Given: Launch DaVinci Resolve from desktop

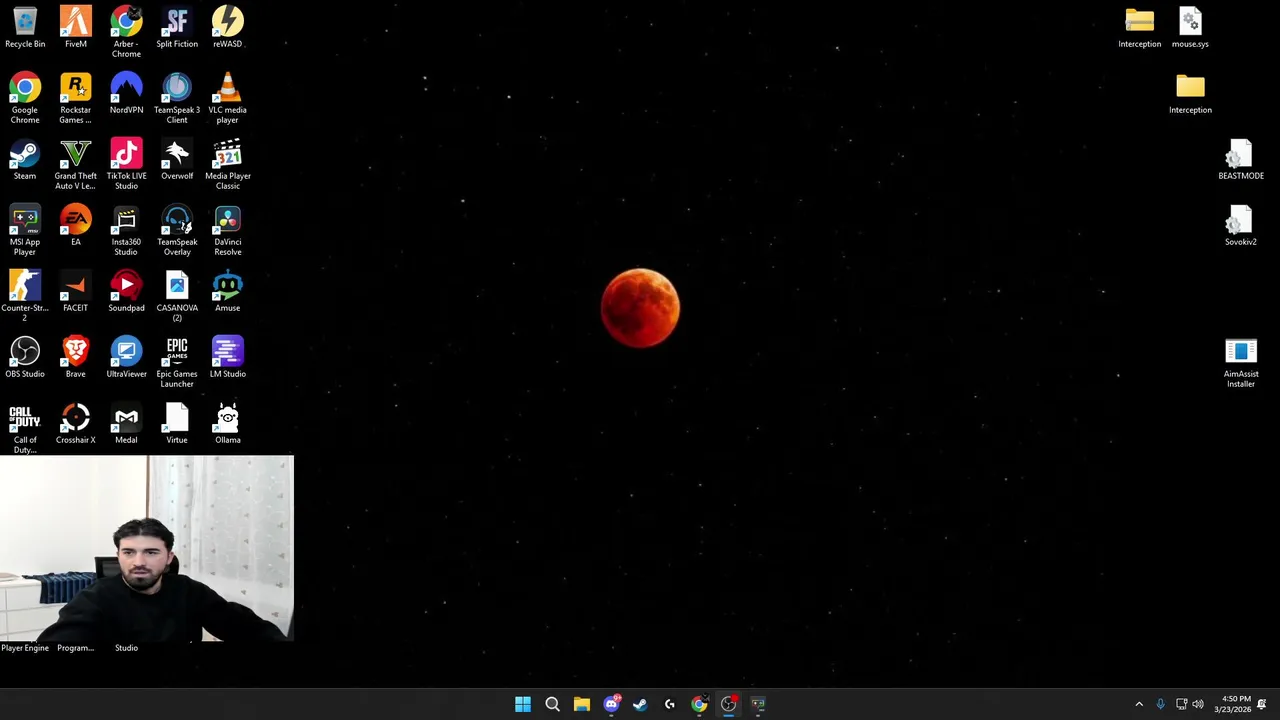Looking at the screenshot, I should pos(227,230).
